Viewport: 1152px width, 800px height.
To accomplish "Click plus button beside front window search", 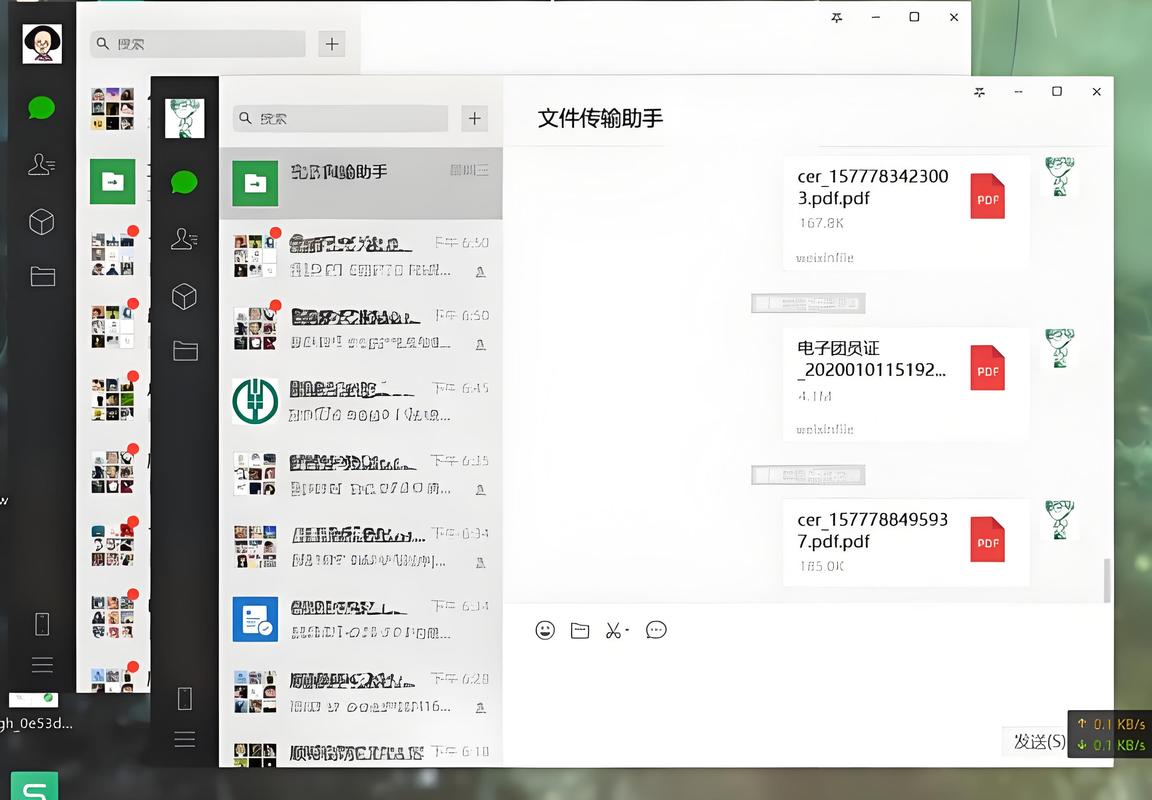I will (x=475, y=118).
